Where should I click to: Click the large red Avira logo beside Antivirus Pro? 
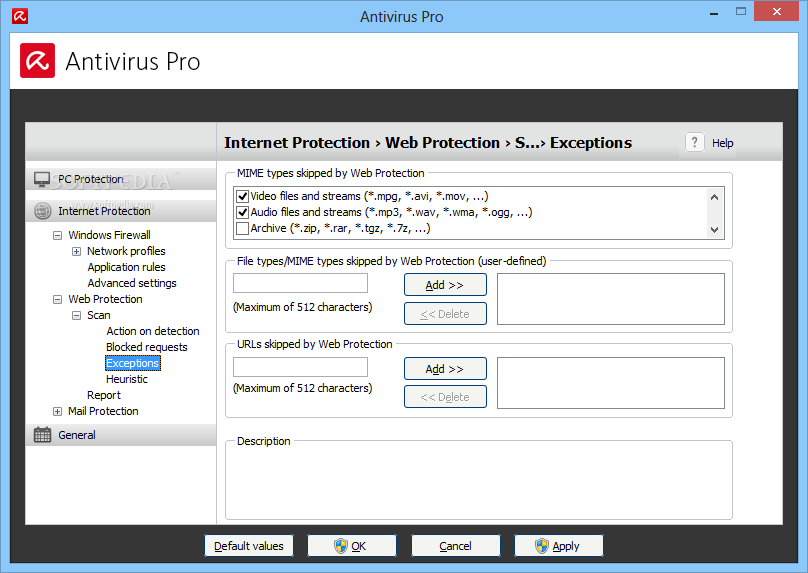(38, 61)
